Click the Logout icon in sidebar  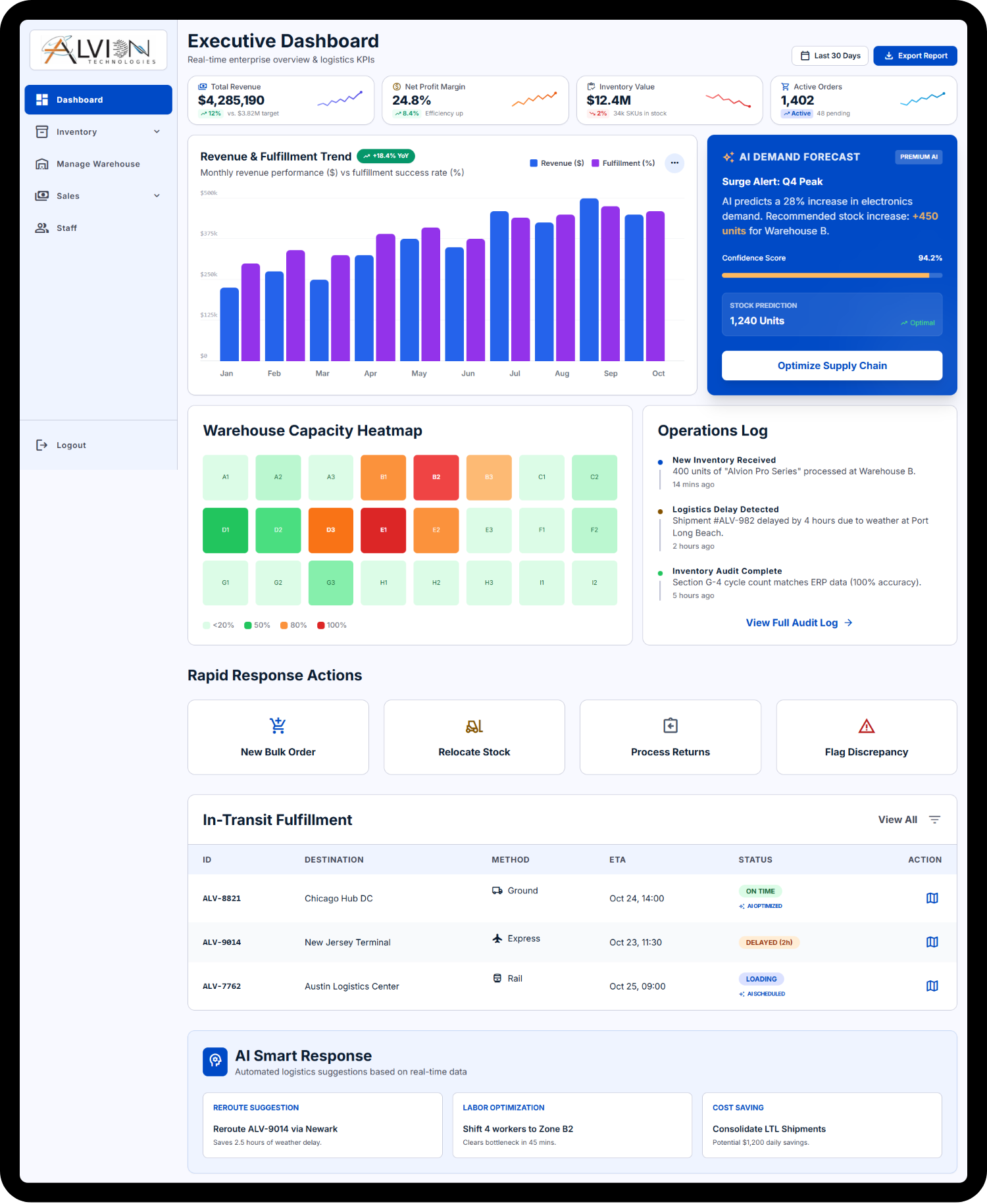pyautogui.click(x=41, y=445)
